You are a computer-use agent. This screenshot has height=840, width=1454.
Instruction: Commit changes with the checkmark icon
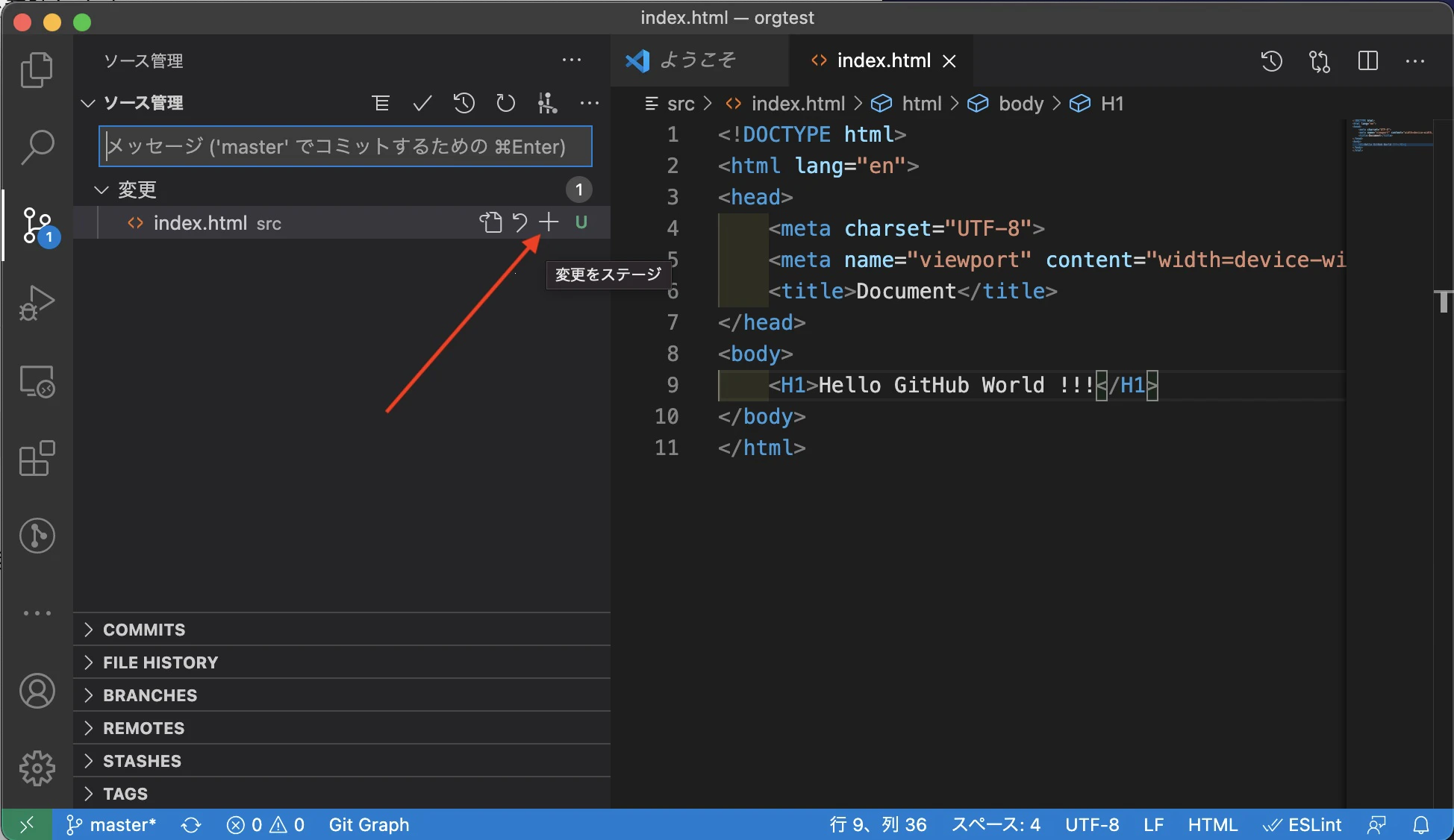tap(422, 103)
